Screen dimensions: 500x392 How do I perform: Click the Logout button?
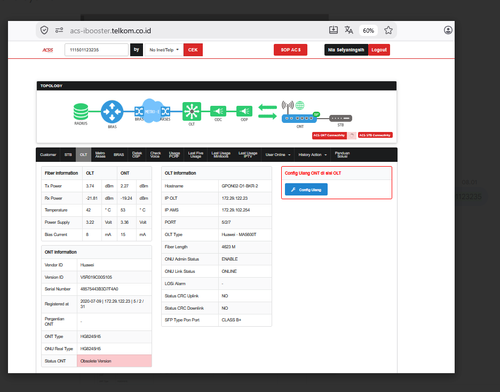[x=379, y=50]
